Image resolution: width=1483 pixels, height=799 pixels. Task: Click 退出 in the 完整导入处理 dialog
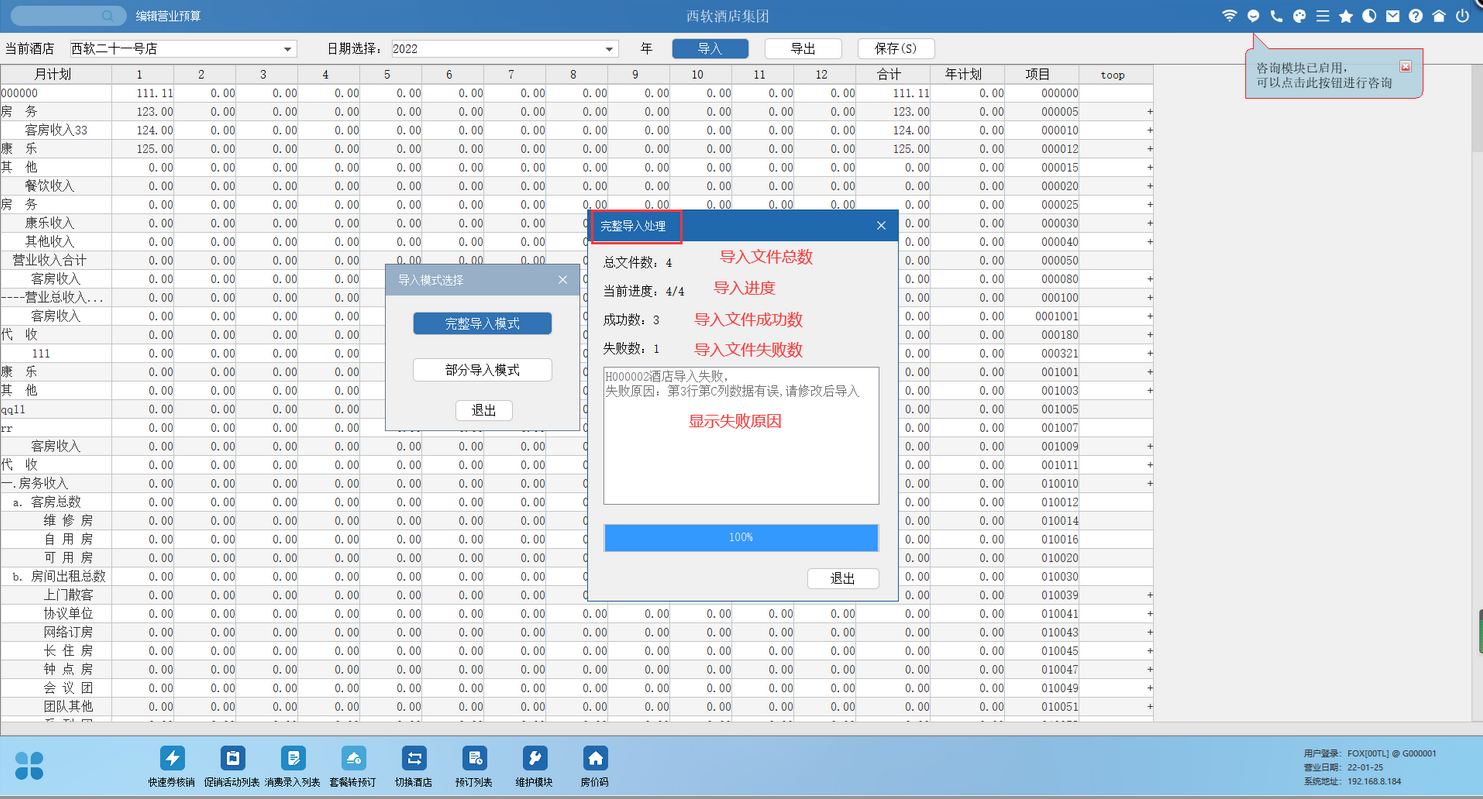[x=843, y=578]
